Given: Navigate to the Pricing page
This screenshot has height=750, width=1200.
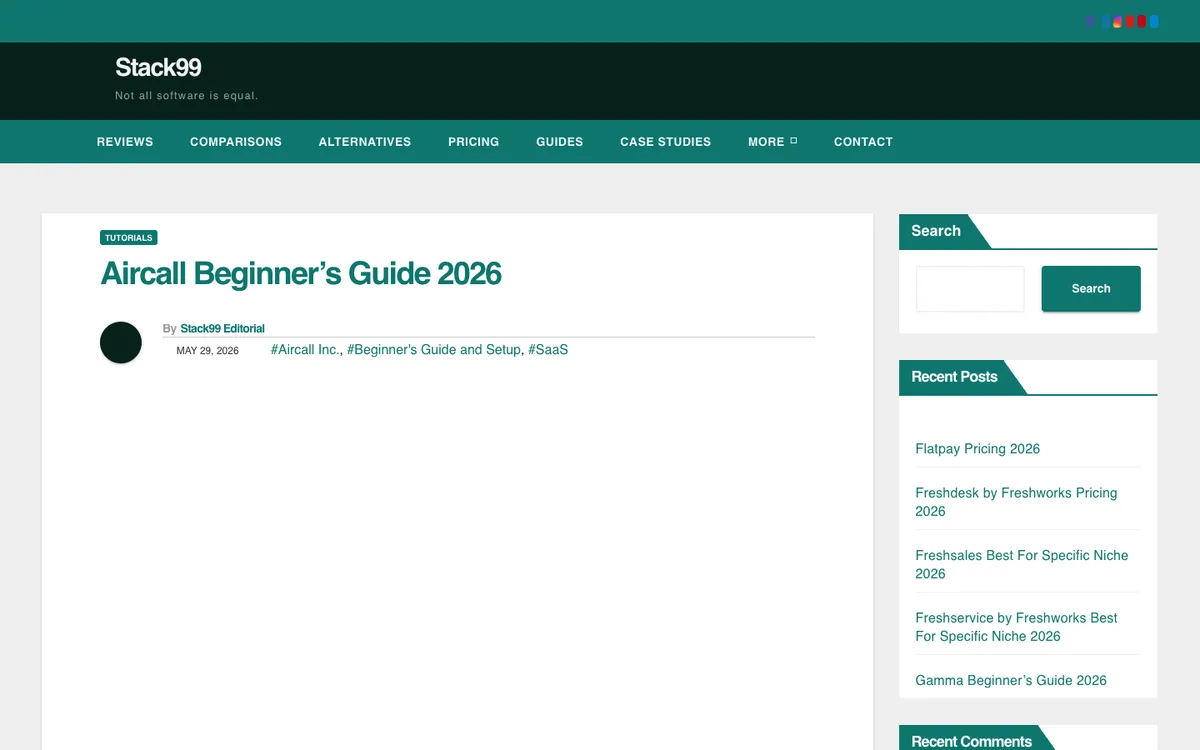Looking at the screenshot, I should point(474,142).
